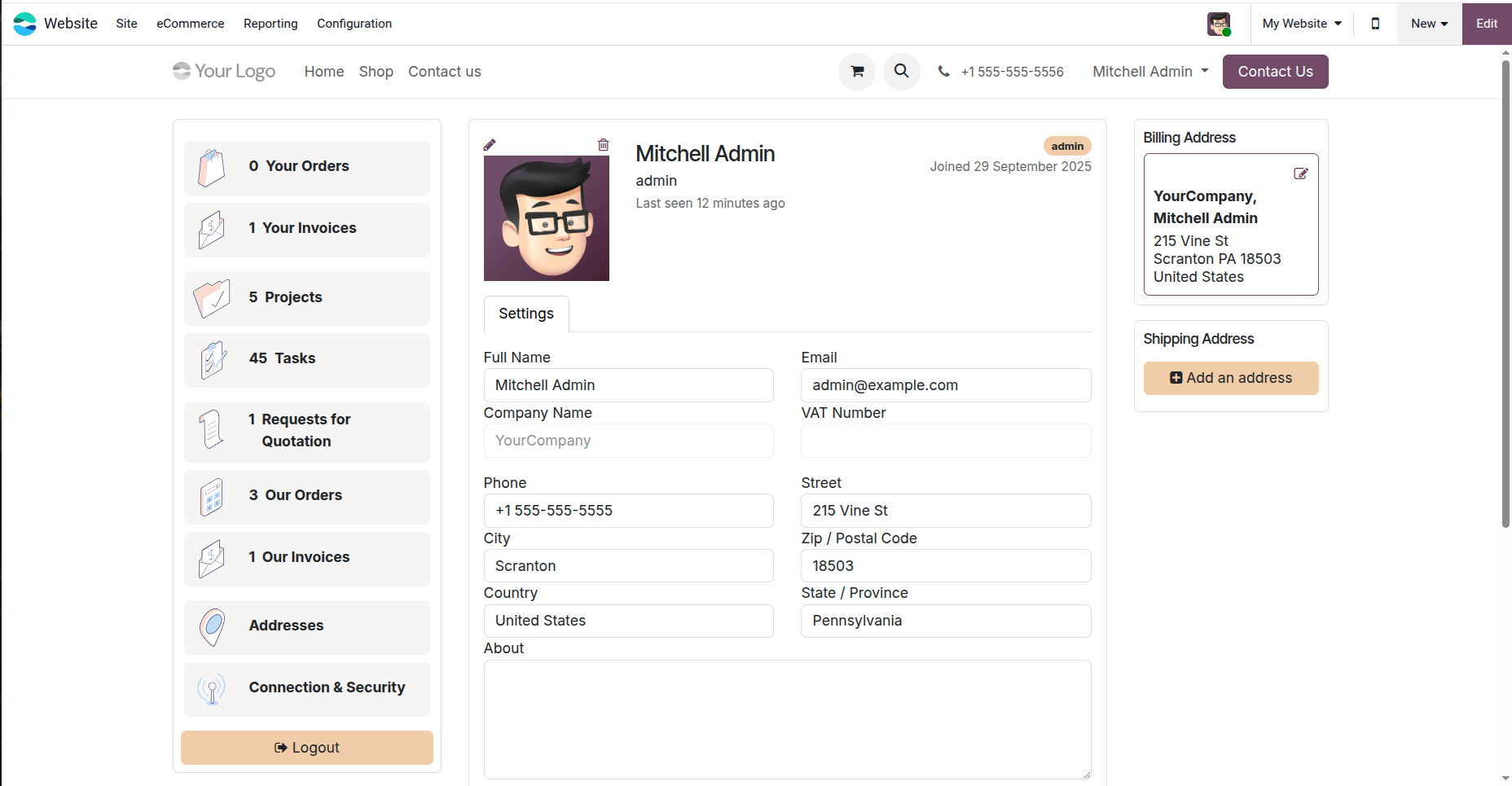Screen dimensions: 1512x786
Task: Go to the Shop page link
Action: [x=376, y=72]
